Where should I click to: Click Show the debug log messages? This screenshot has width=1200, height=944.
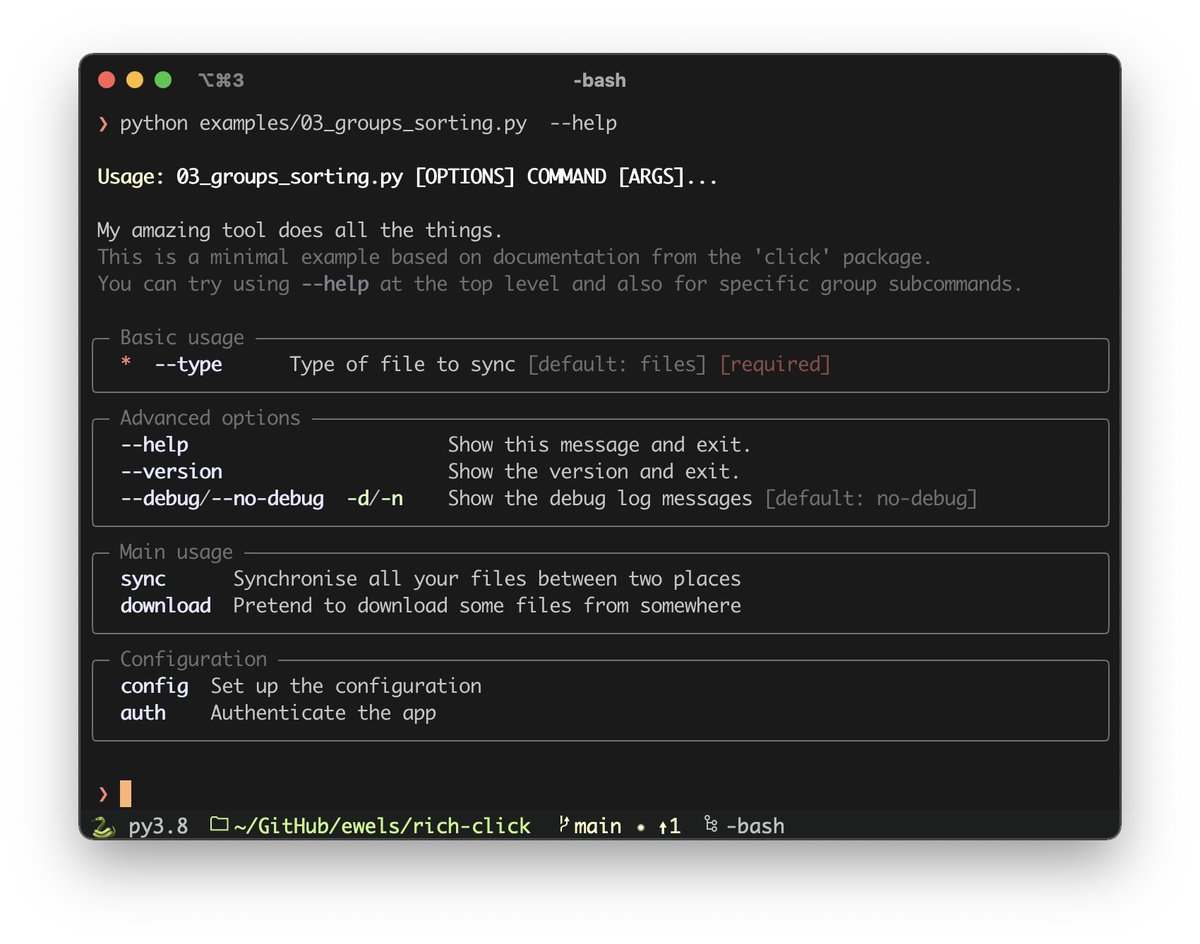[600, 498]
